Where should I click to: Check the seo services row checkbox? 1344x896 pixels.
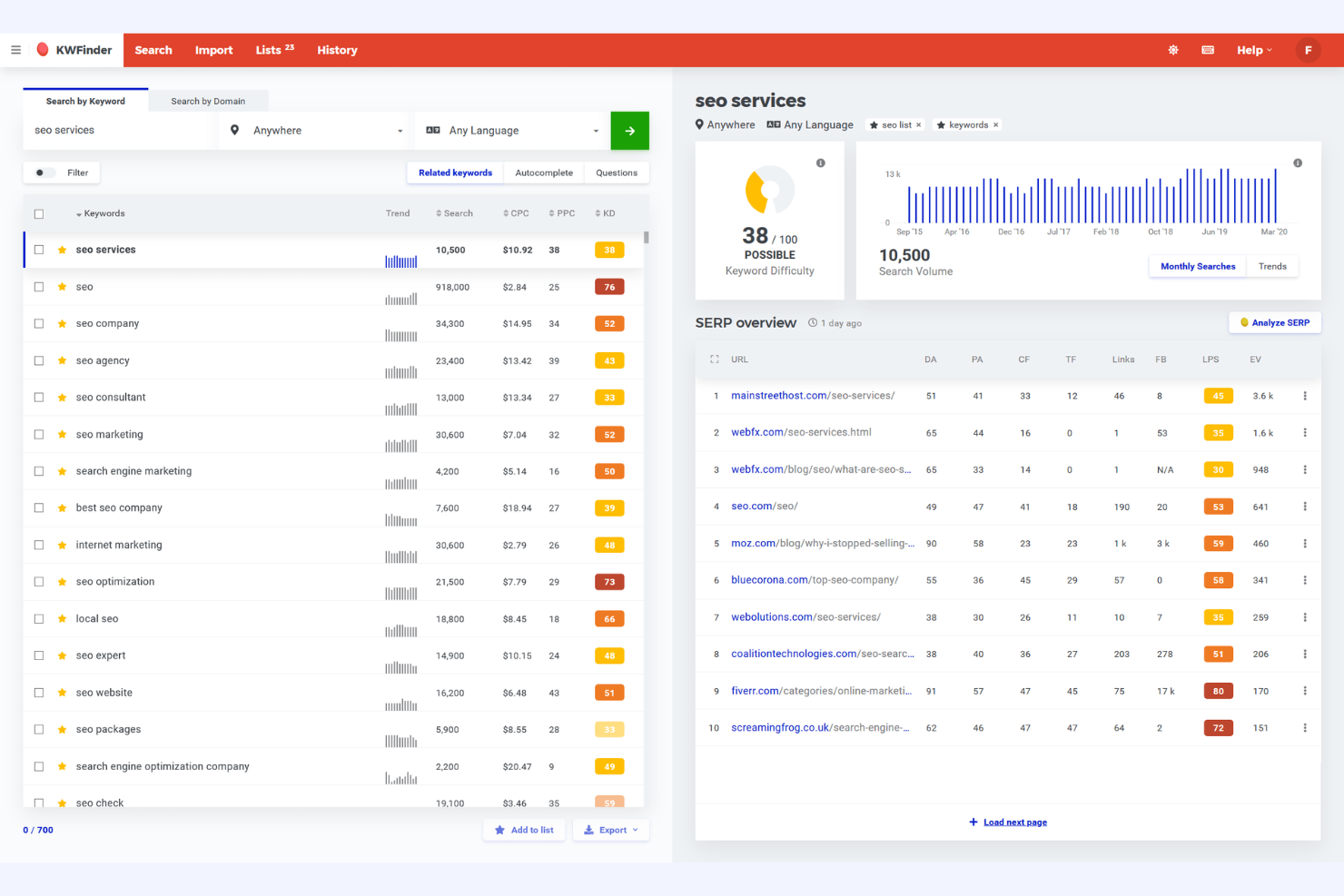coord(39,250)
